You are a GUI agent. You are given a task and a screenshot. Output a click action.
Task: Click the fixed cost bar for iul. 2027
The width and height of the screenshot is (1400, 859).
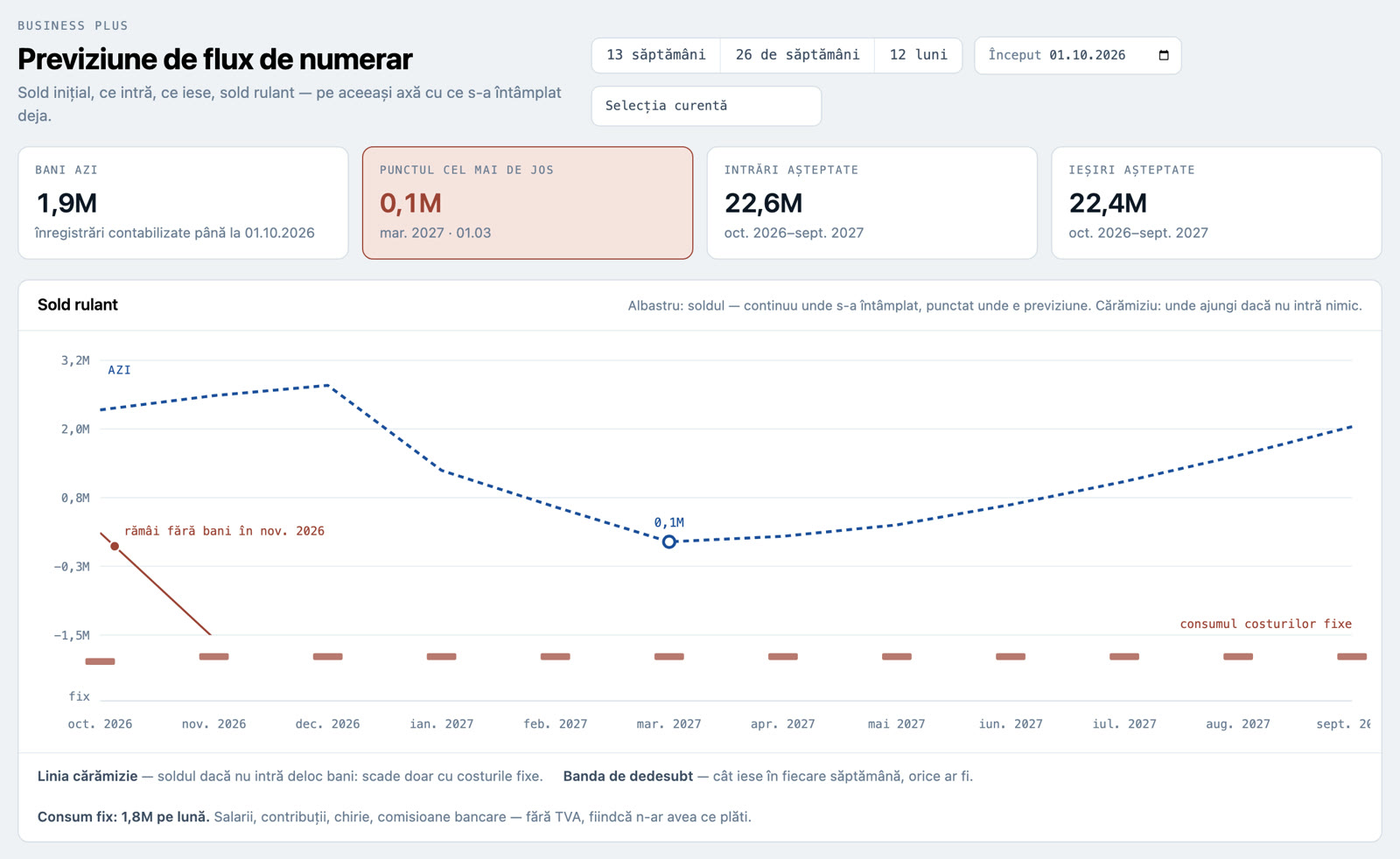click(x=1124, y=656)
